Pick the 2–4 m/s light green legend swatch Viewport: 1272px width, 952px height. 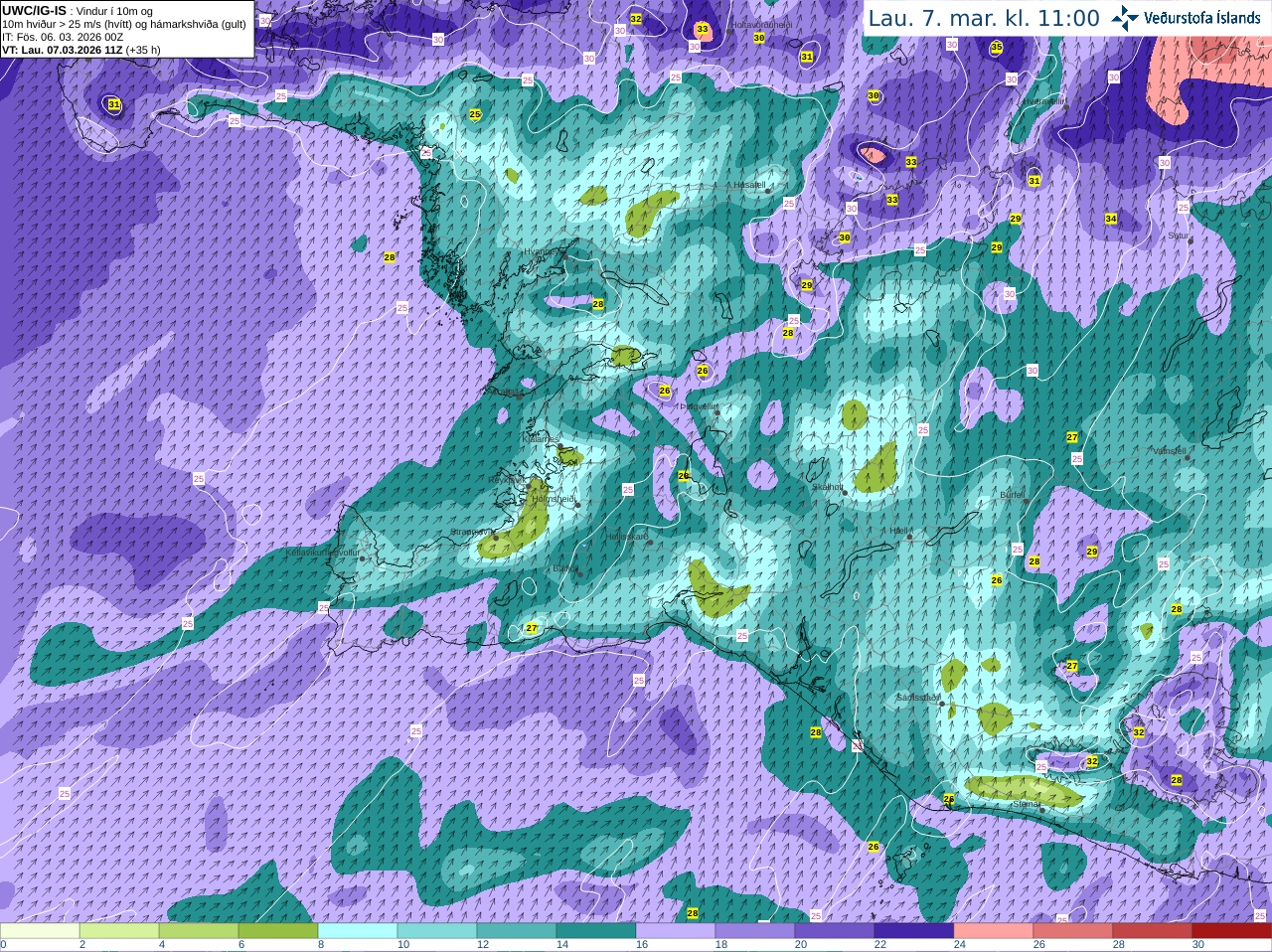coord(119,931)
